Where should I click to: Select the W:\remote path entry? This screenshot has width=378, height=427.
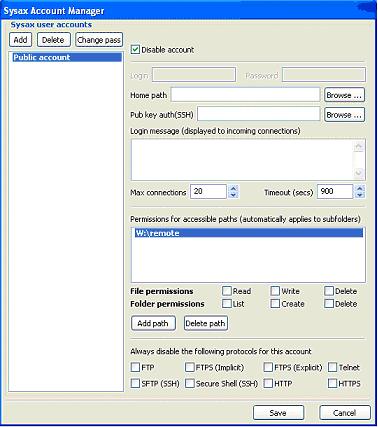coord(248,233)
